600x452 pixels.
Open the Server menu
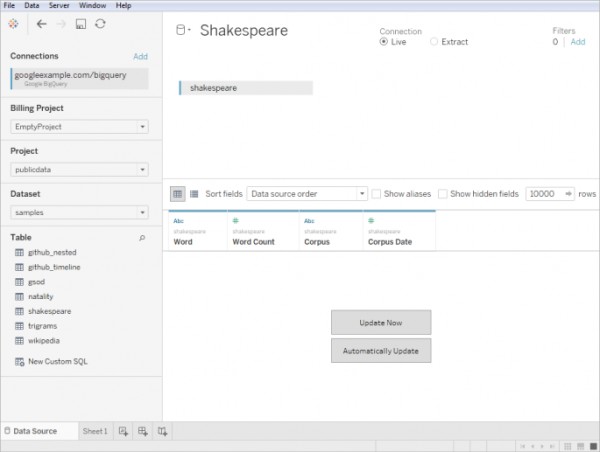click(59, 5)
